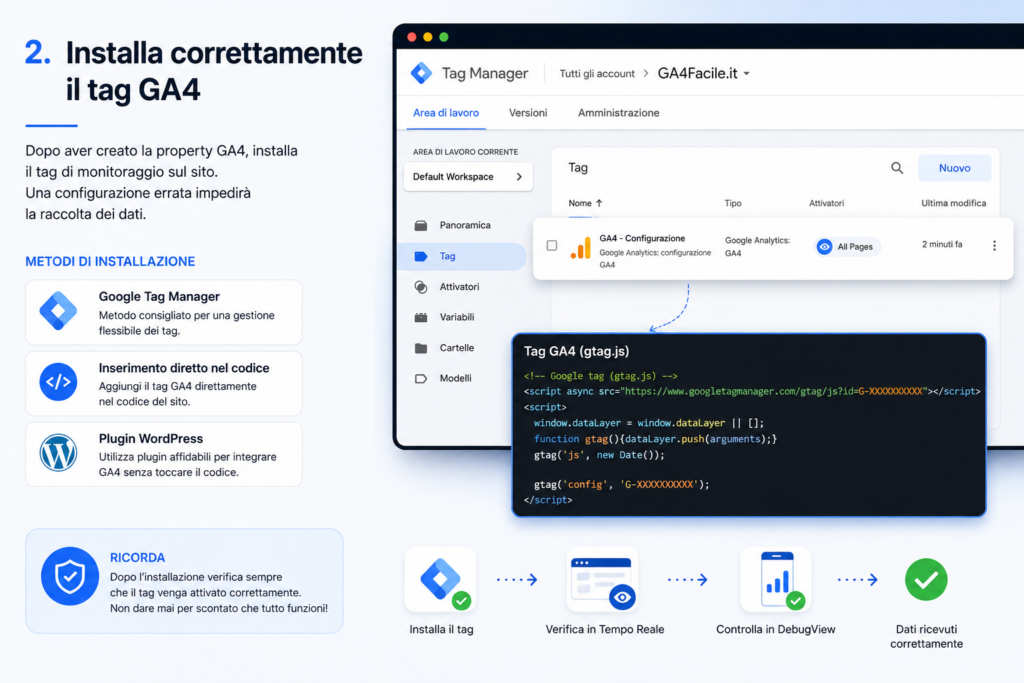The width and height of the screenshot is (1024, 683).
Task: Click the Tutti gli account breadcrumb link
Action: click(x=597, y=74)
